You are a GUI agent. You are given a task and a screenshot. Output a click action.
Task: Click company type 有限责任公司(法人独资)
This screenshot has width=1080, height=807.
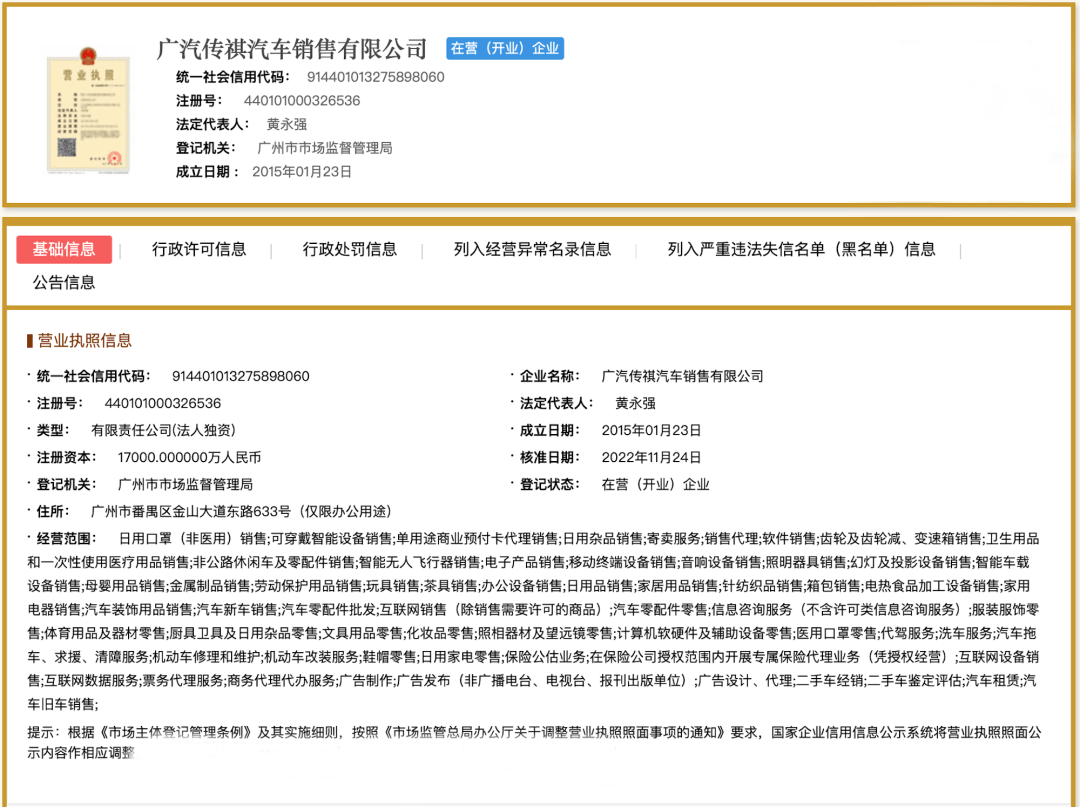click(x=163, y=430)
